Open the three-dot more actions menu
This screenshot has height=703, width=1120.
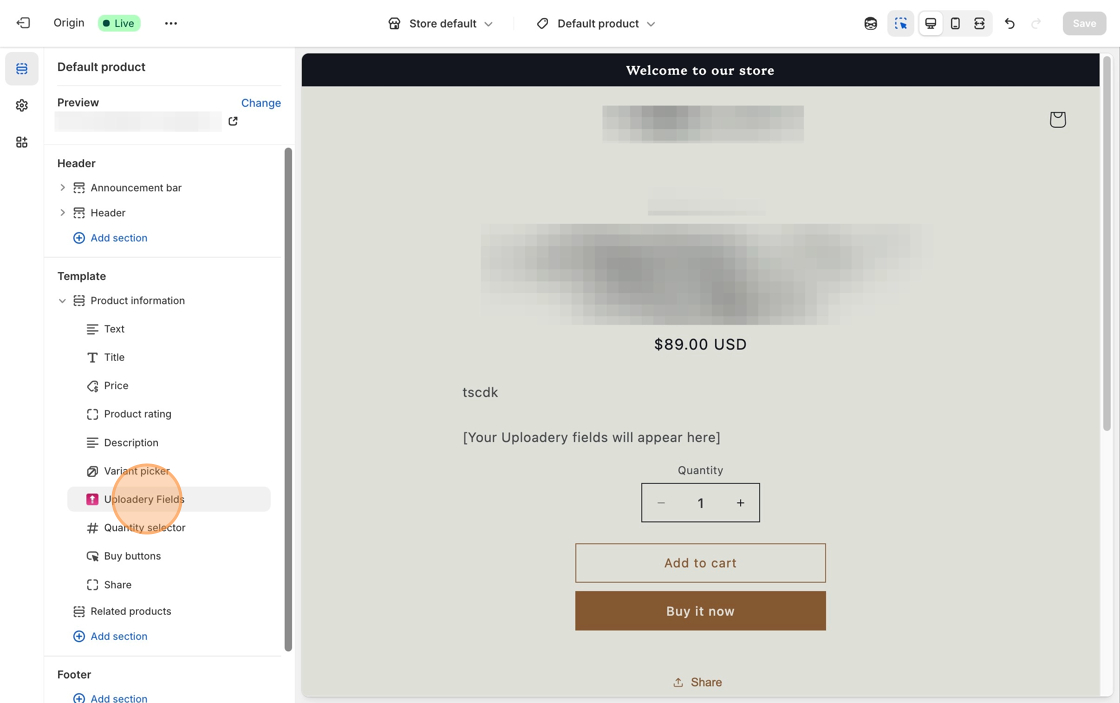coord(171,23)
